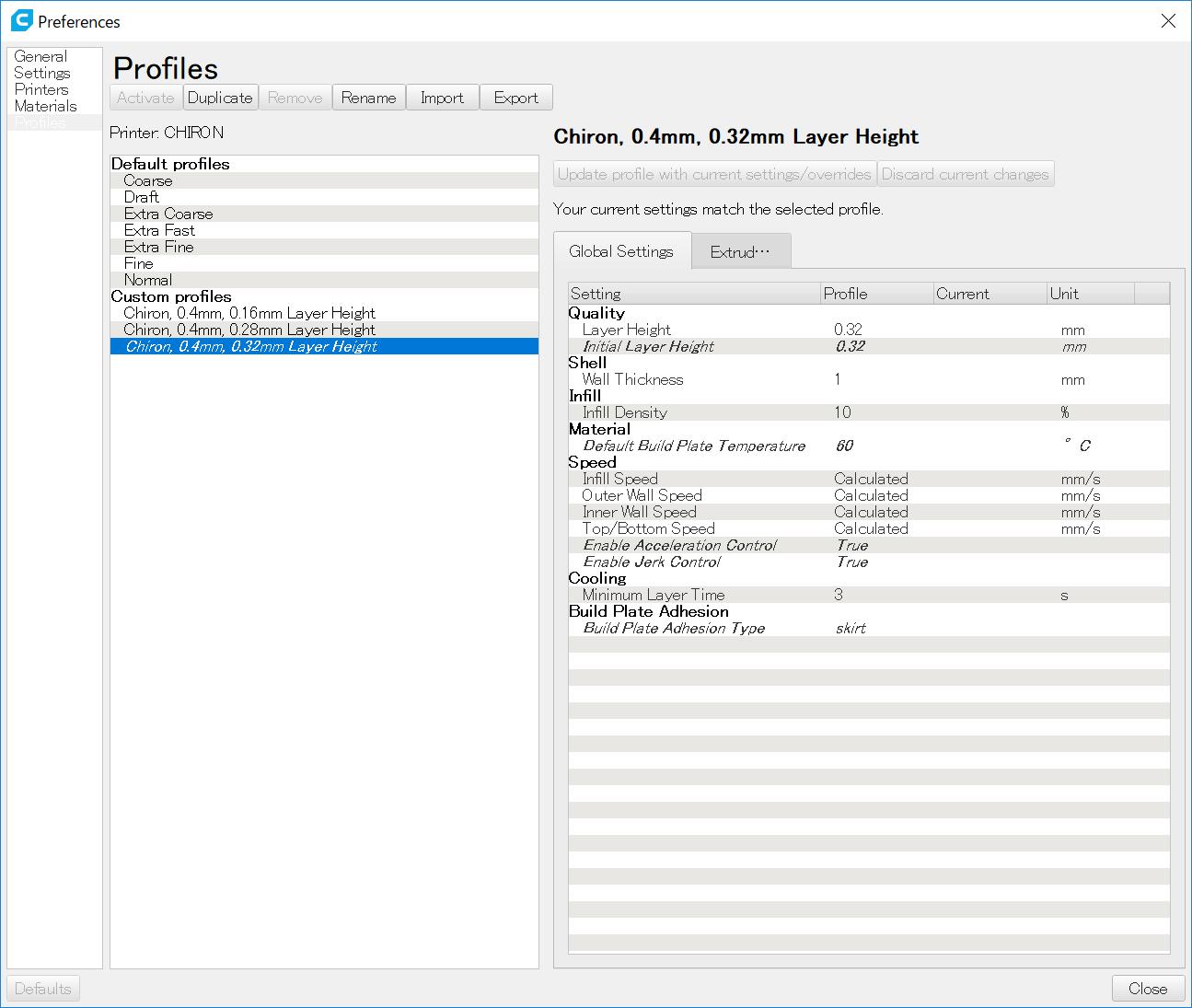Click the 0.32 Layer Height value

tap(848, 330)
